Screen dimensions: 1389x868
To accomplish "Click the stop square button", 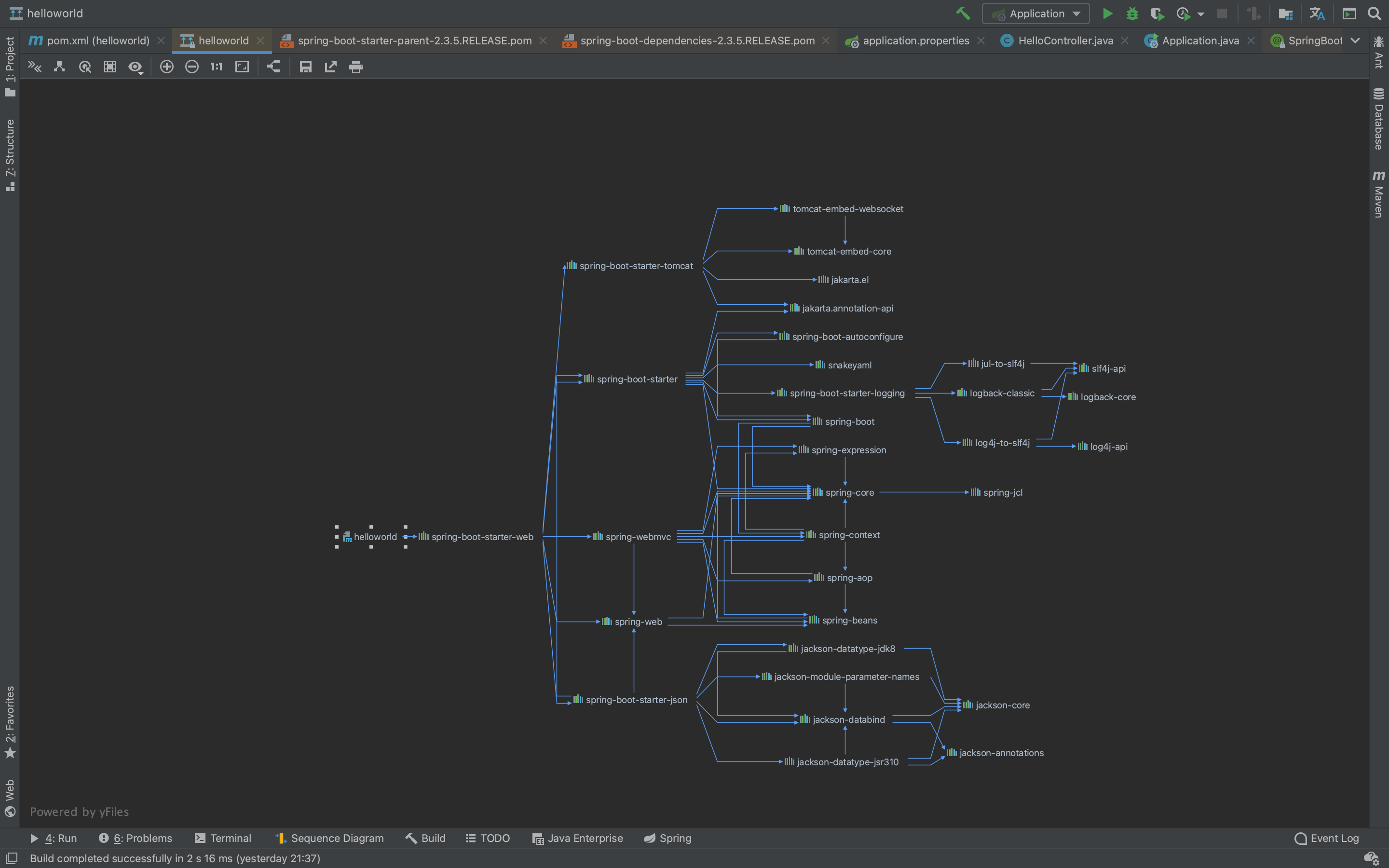I will click(x=1222, y=13).
